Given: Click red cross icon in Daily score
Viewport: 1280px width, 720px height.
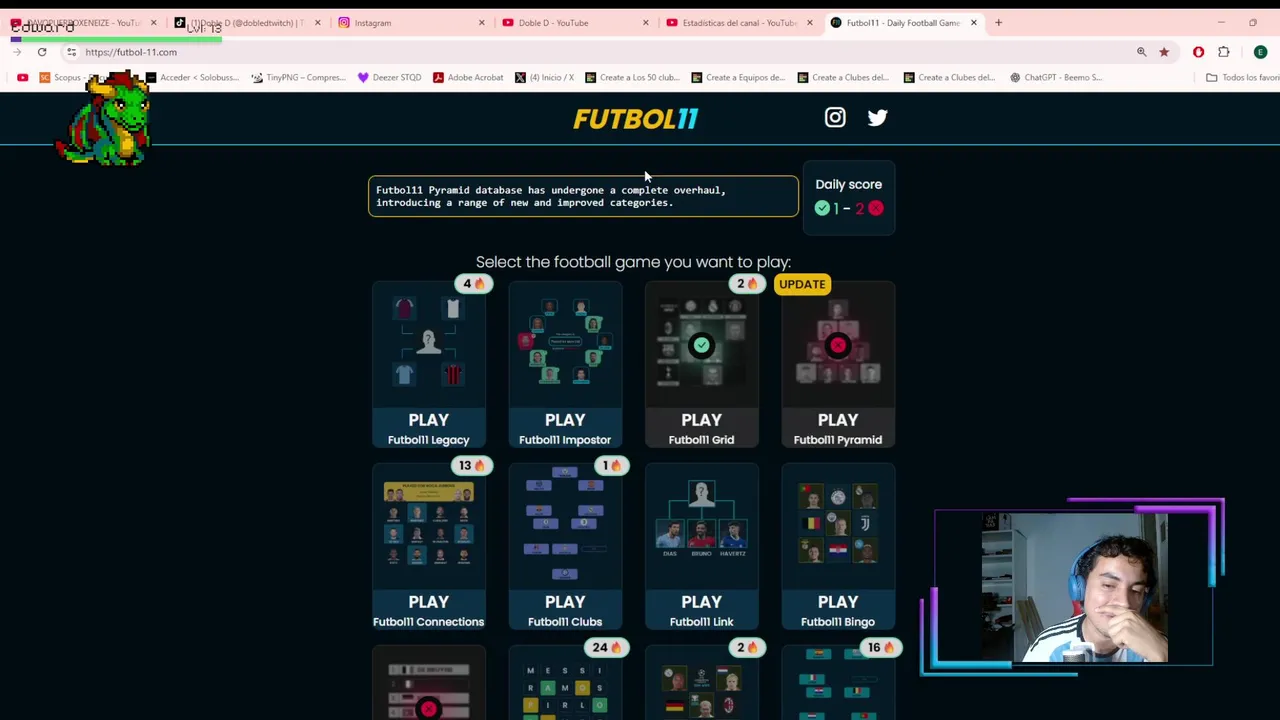Looking at the screenshot, I should pyautogui.click(x=876, y=208).
